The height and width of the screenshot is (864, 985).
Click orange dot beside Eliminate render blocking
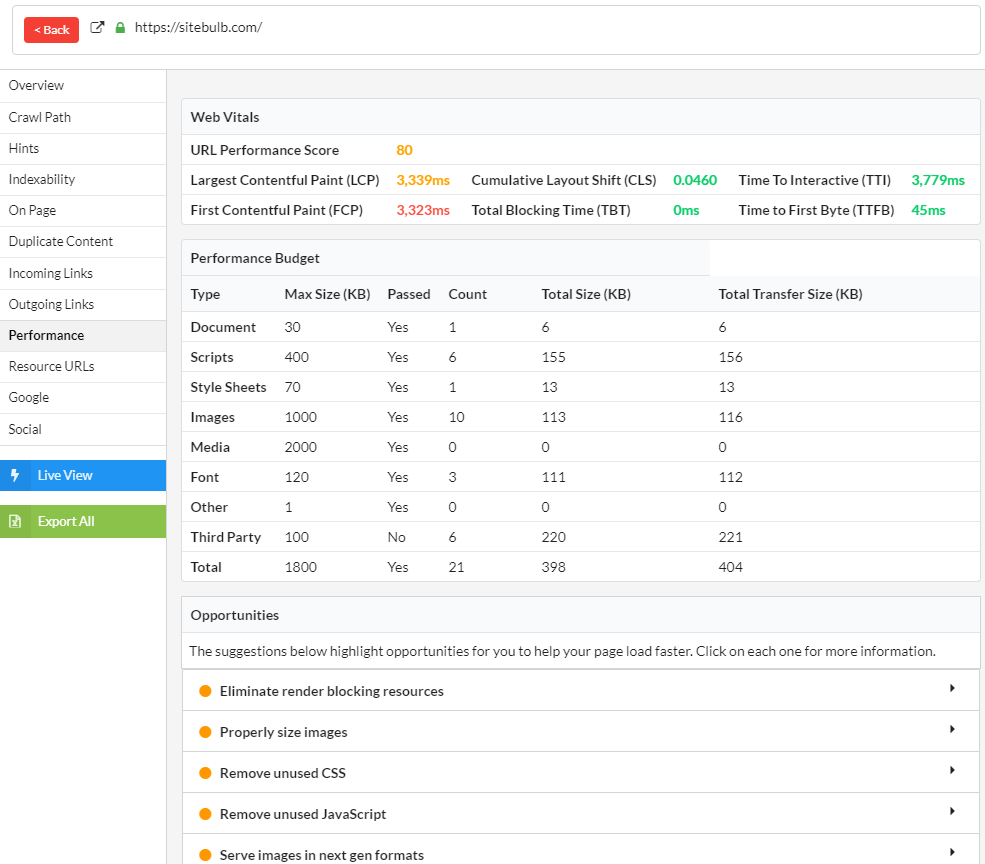coord(205,691)
